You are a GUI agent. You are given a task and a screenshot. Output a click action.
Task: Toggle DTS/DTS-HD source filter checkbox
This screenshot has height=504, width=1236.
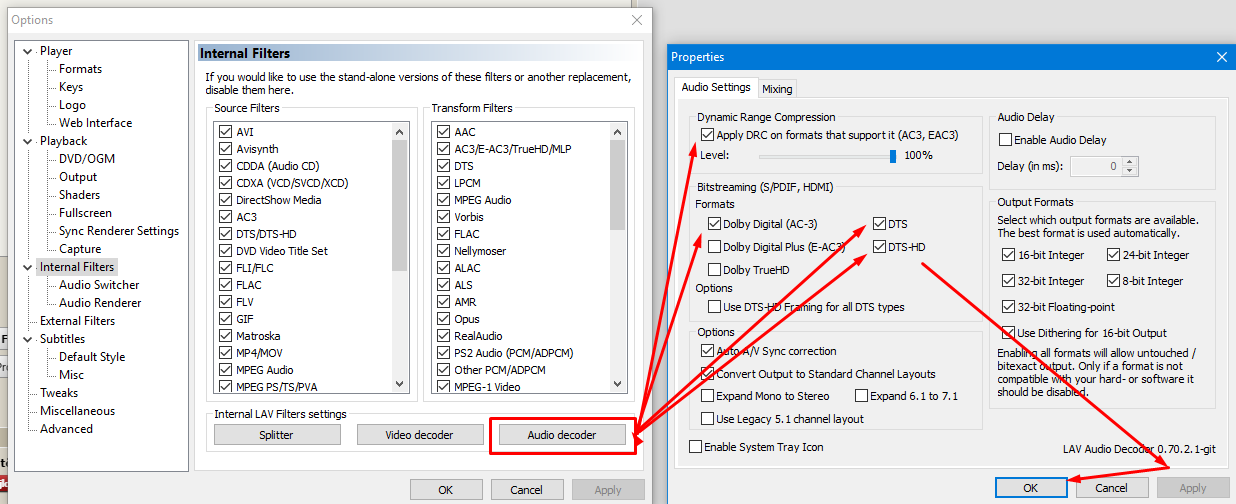(x=225, y=234)
